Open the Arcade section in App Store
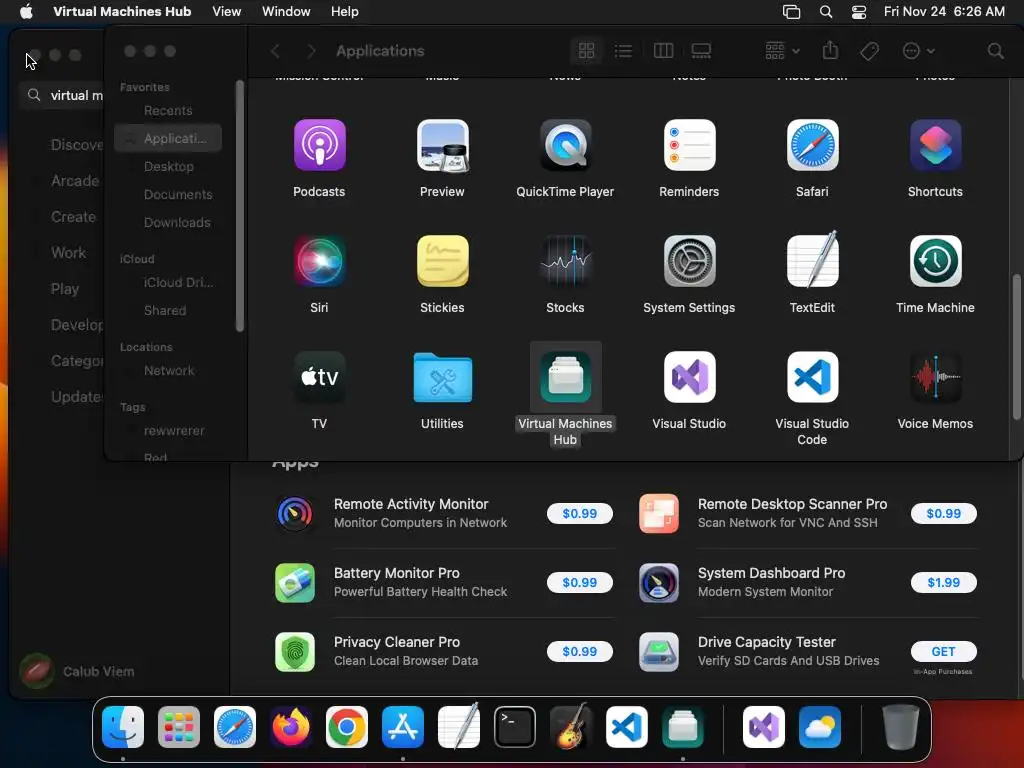Viewport: 1024px width, 768px height. (x=75, y=181)
